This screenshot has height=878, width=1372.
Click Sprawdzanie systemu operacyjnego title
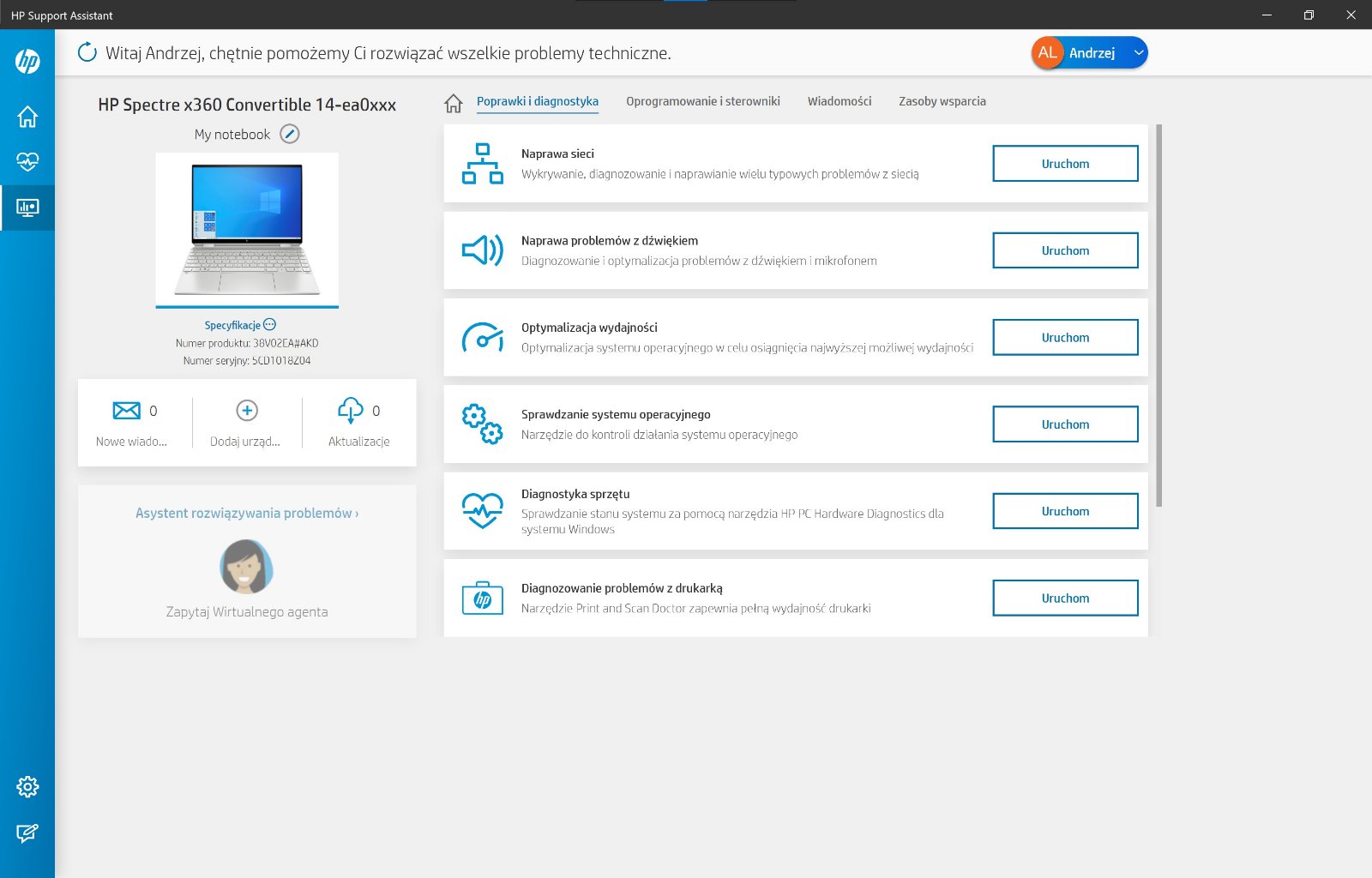coord(616,414)
